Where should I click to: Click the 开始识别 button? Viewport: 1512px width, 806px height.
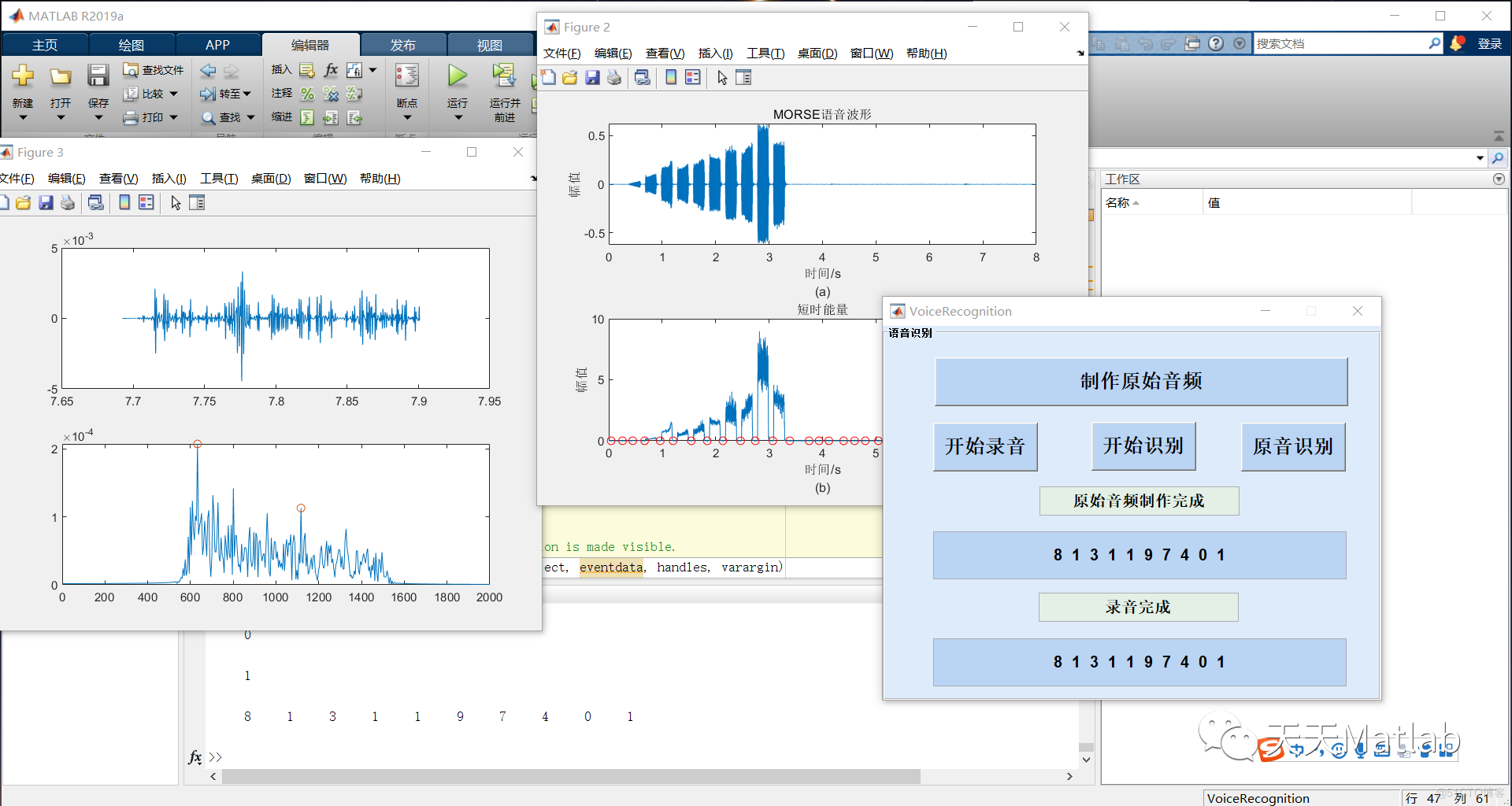click(x=1143, y=446)
